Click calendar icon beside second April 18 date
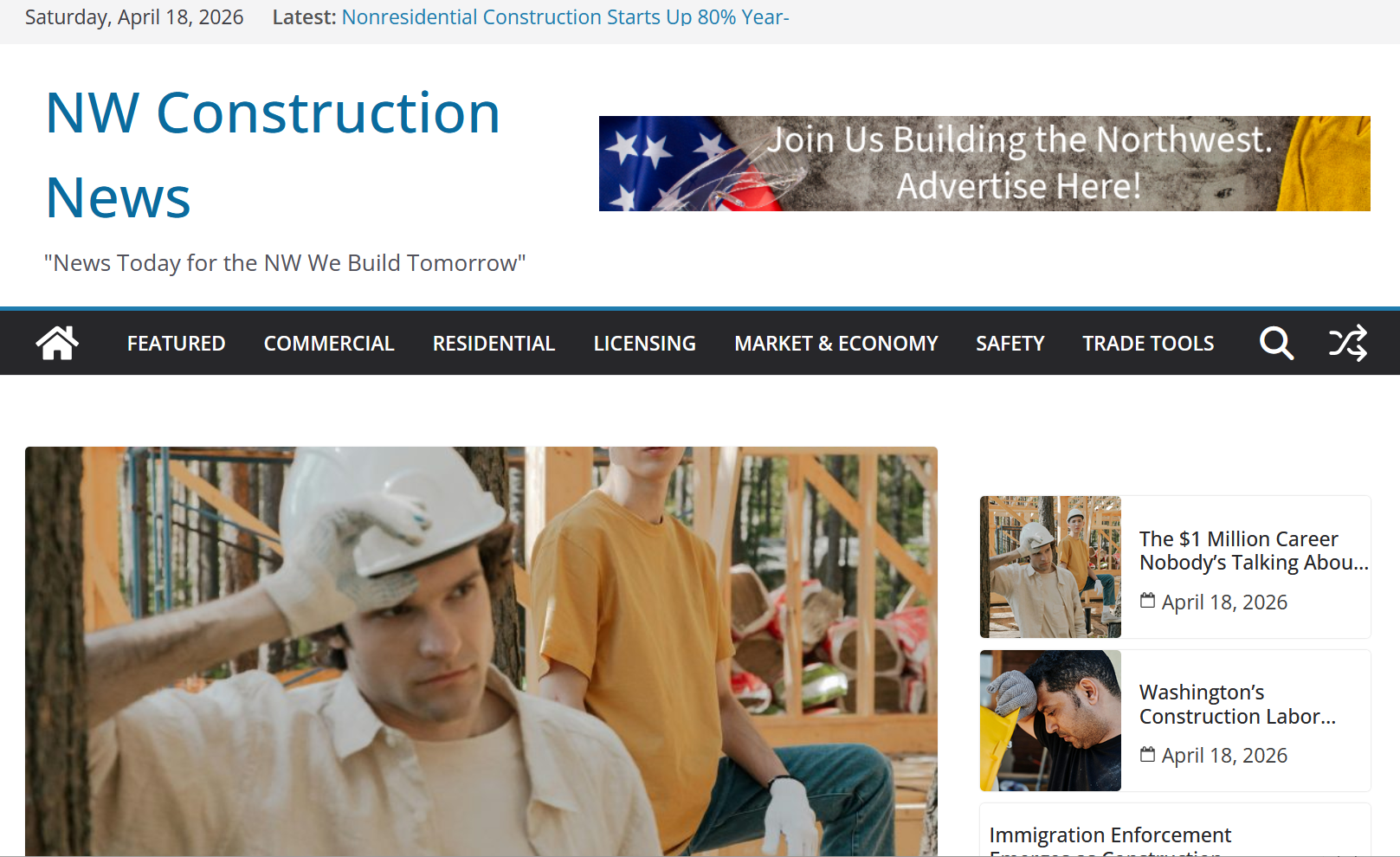1400x857 pixels. tap(1147, 755)
